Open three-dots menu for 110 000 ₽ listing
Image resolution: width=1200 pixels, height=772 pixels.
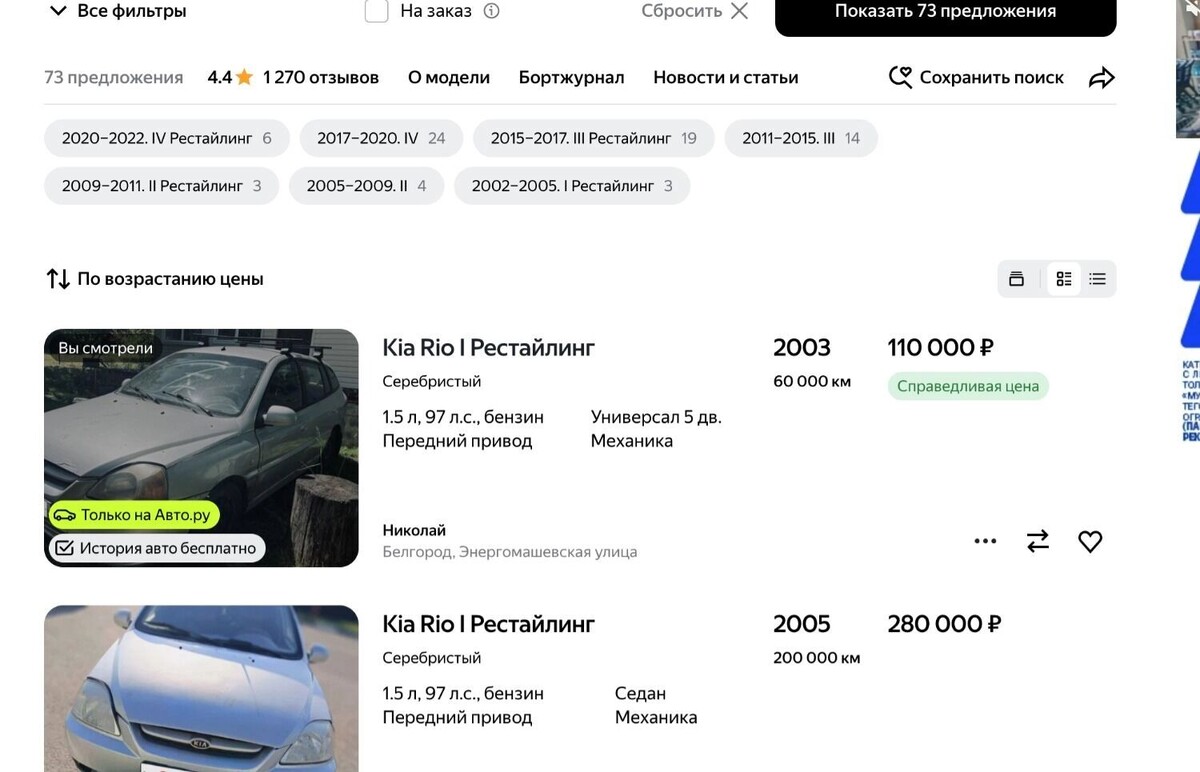coord(985,541)
